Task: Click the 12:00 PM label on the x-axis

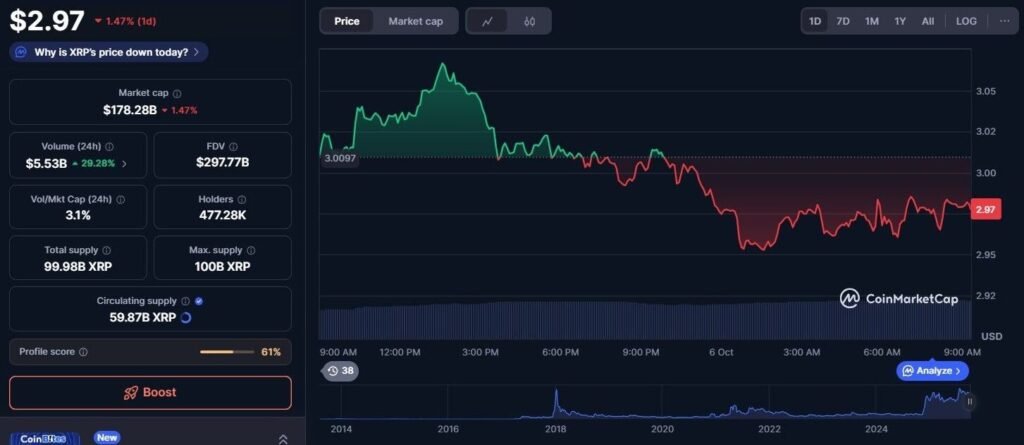Action: point(400,352)
